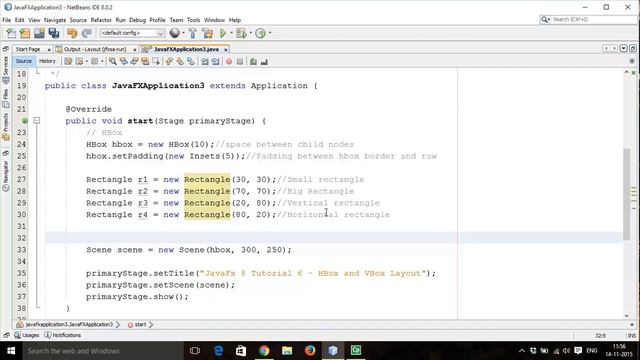Switch editor to Source view
The image size is (640, 360).
point(24,61)
